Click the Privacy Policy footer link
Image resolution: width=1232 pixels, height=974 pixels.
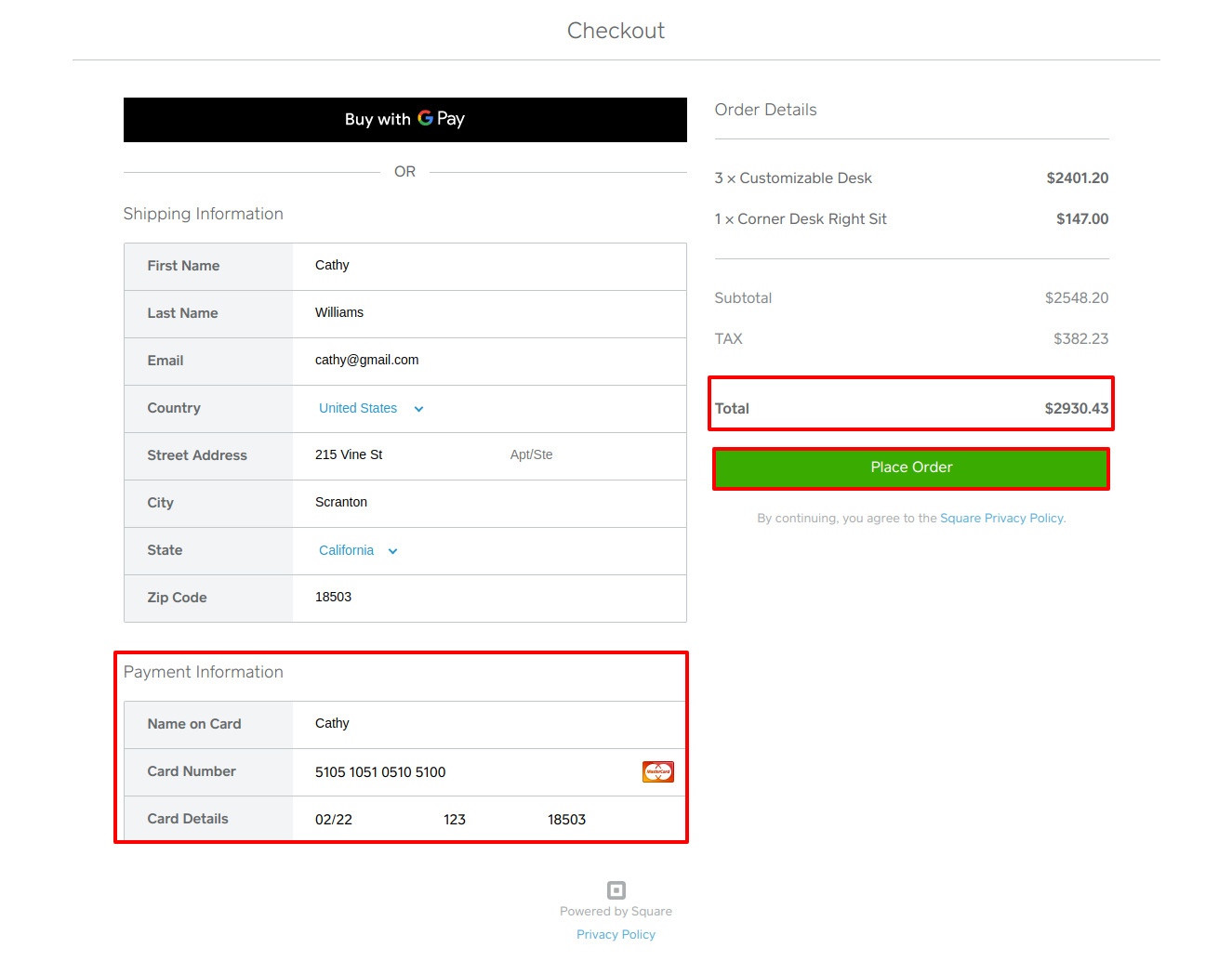coord(616,935)
